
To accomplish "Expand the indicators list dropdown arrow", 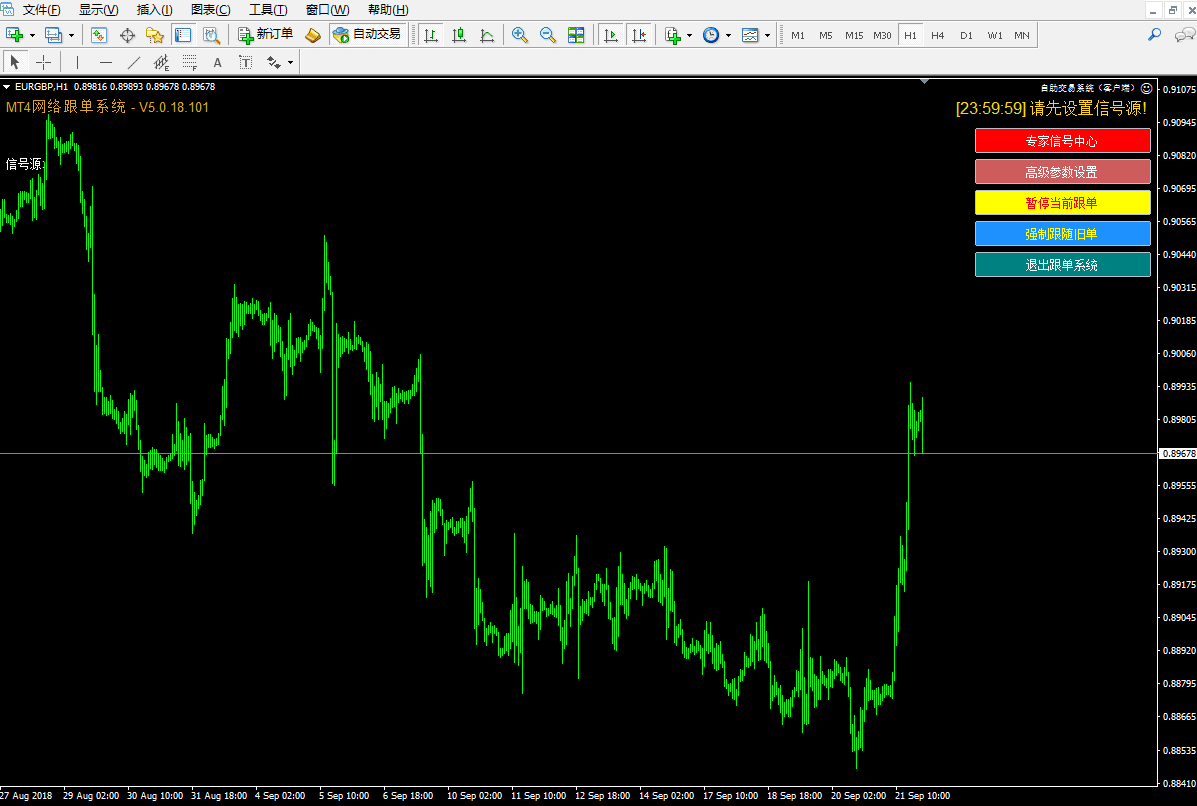I will click(689, 35).
